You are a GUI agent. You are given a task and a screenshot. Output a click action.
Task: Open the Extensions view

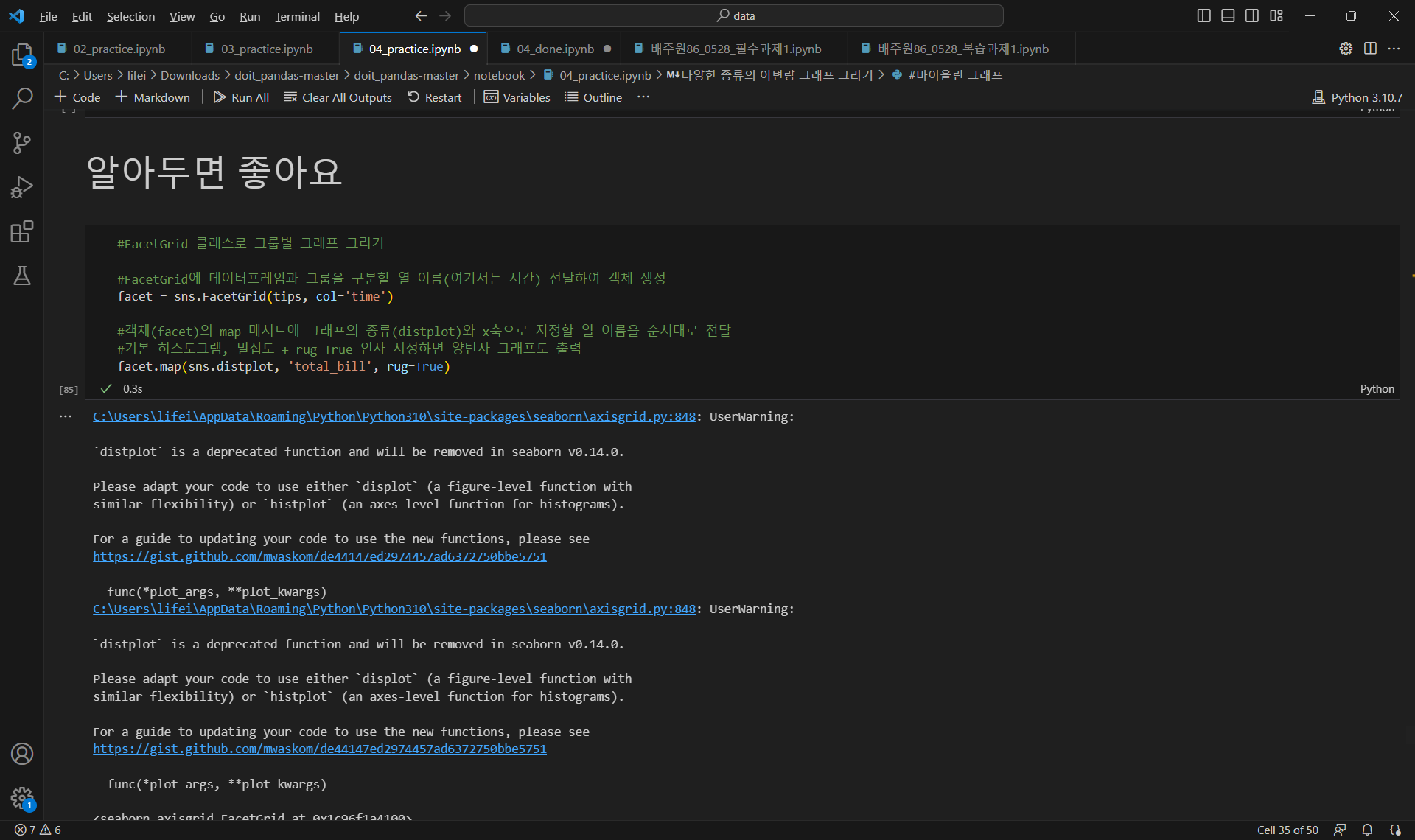coord(22,232)
